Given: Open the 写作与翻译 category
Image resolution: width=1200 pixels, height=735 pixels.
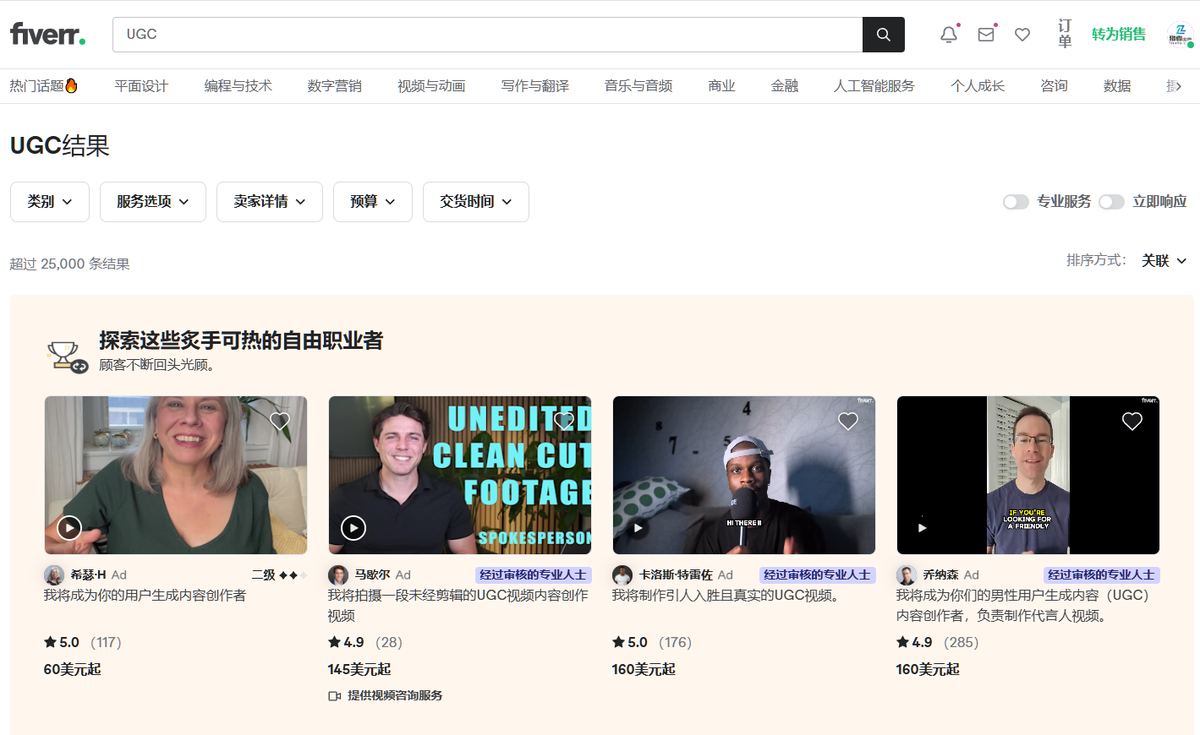Looking at the screenshot, I should coord(535,86).
